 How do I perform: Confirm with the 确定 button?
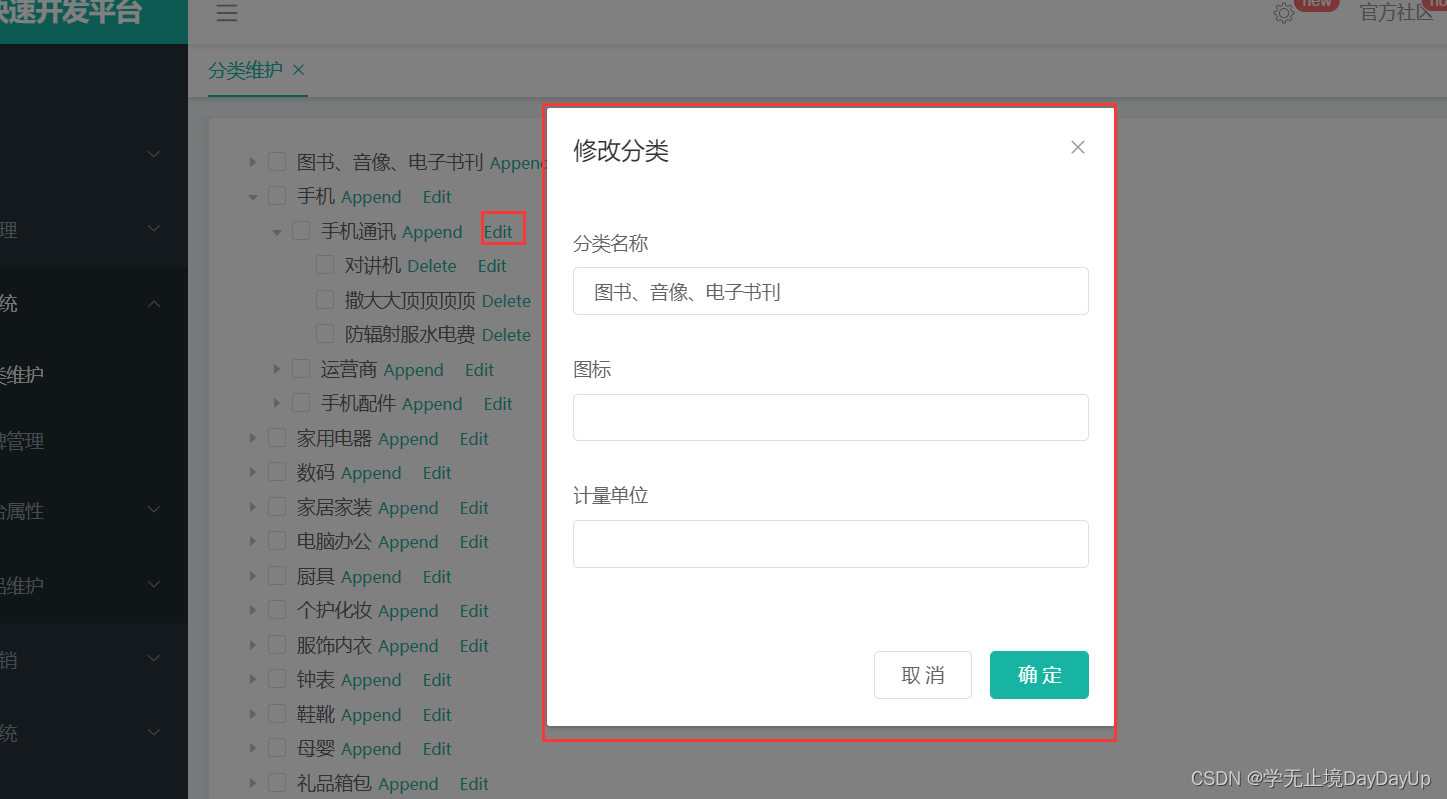1039,675
